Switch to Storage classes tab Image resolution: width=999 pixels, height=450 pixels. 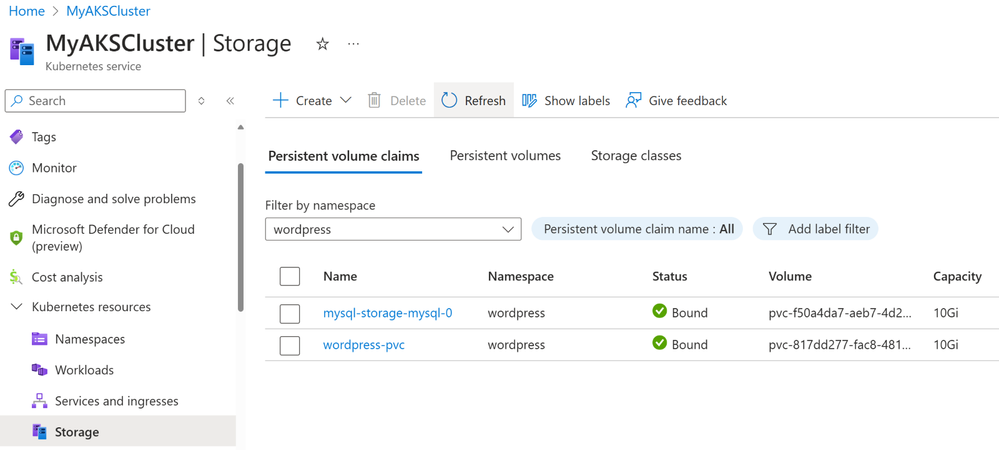(x=636, y=156)
